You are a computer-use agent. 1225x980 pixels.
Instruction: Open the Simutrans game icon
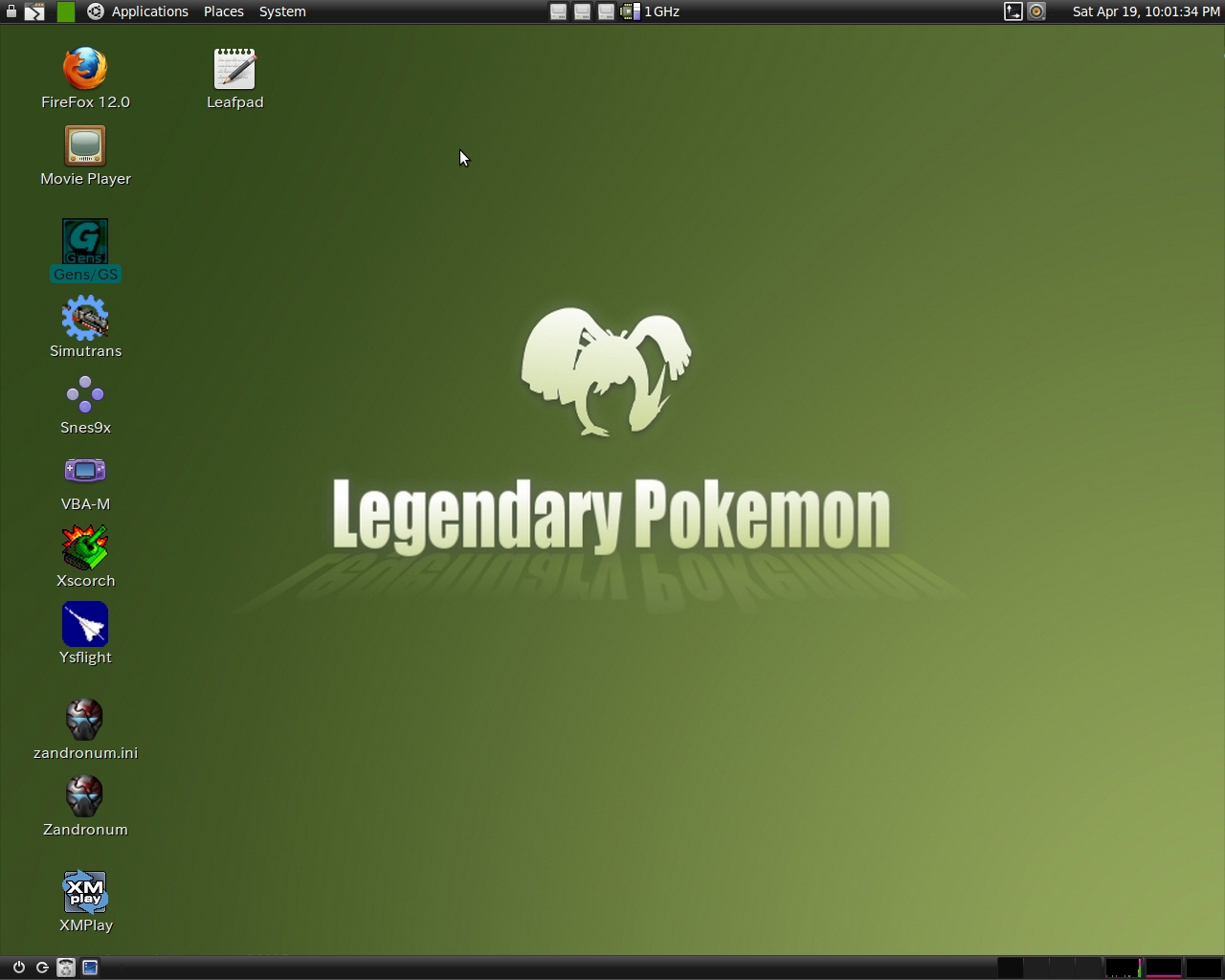tap(85, 319)
